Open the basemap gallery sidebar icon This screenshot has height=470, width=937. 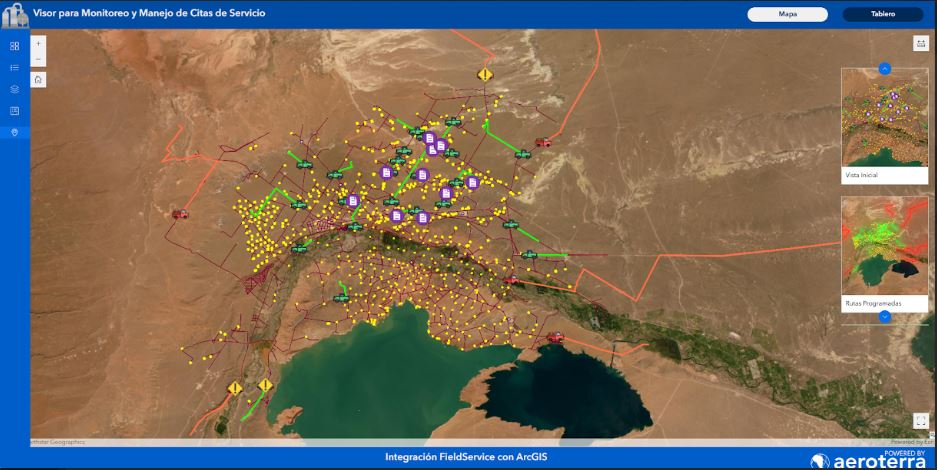[x=14, y=111]
